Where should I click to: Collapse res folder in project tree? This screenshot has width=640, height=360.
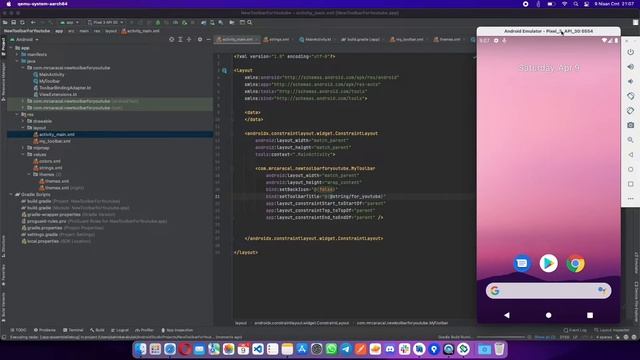pos(17,114)
